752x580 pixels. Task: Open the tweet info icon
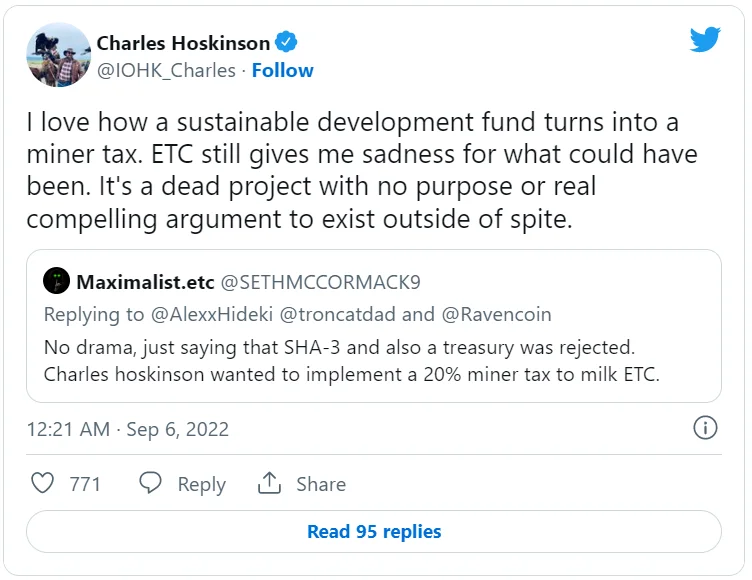tap(705, 428)
